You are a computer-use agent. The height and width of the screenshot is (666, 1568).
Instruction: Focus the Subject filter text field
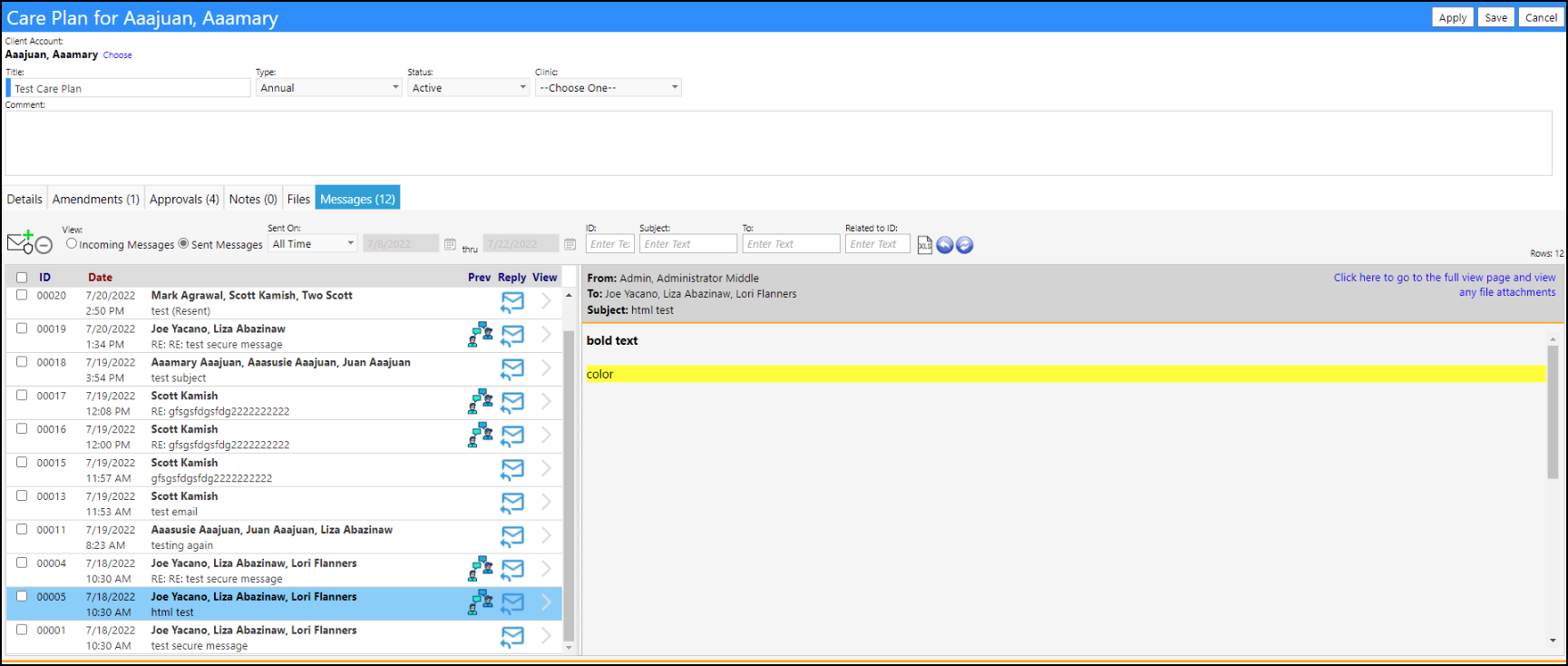coord(688,244)
